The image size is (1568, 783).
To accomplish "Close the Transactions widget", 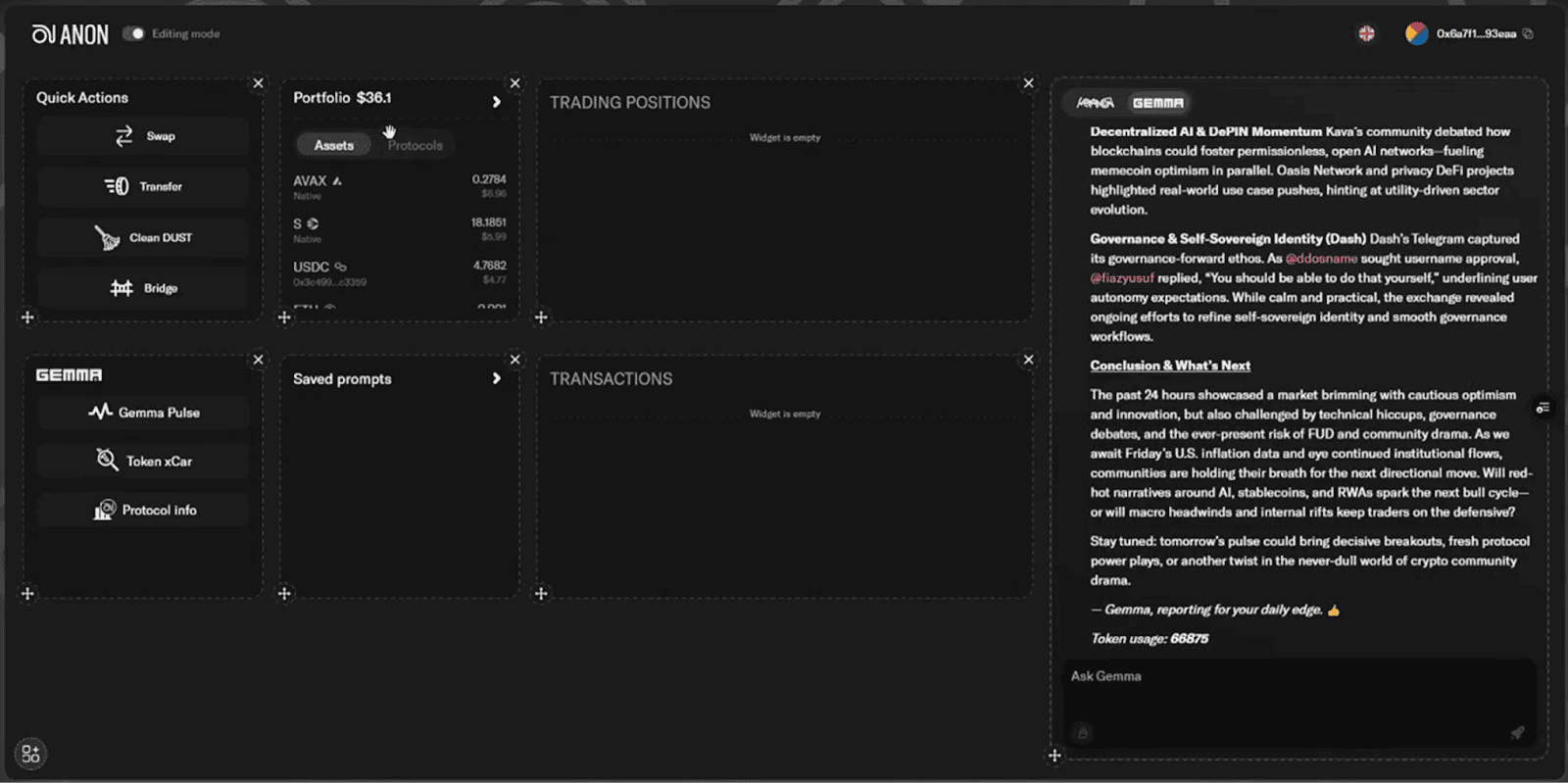I will tap(1029, 360).
